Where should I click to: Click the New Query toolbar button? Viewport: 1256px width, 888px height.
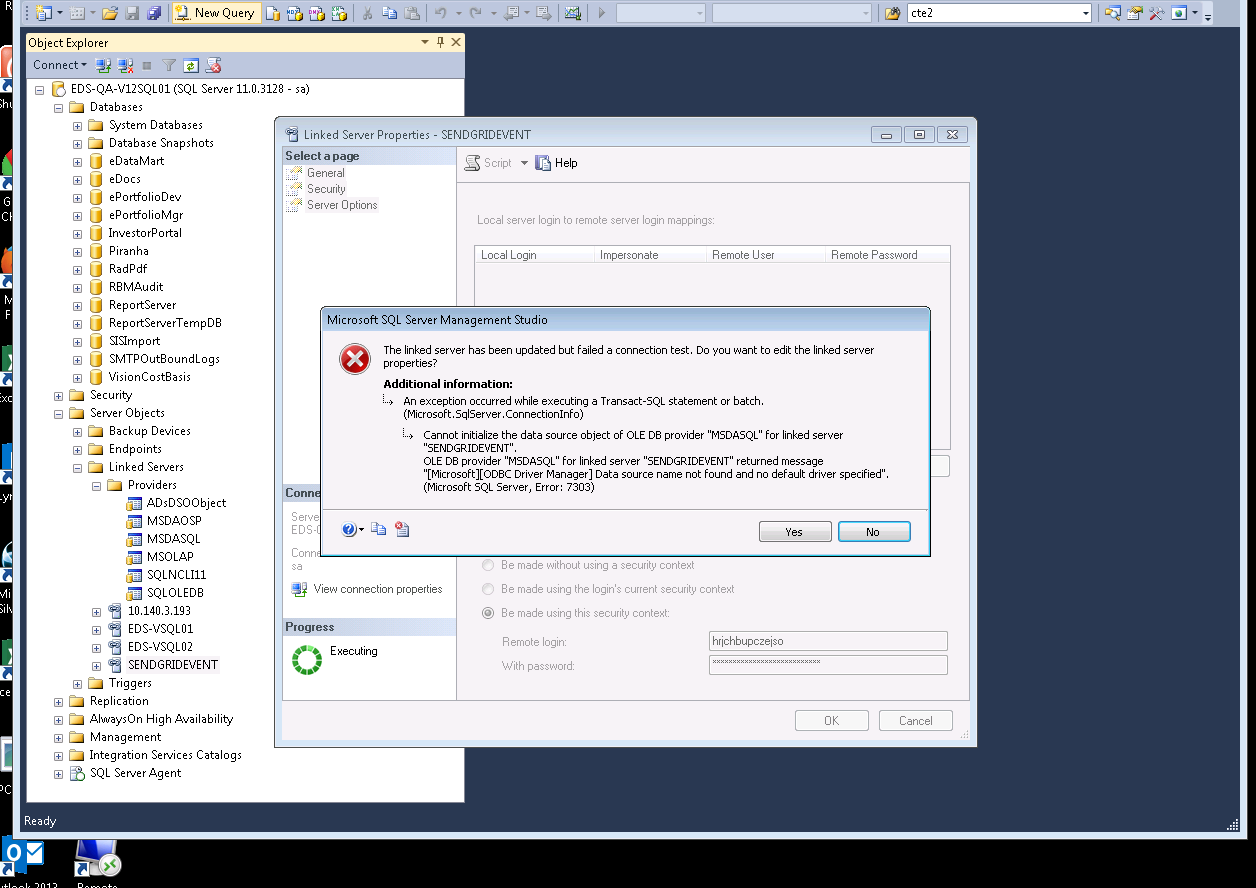(x=215, y=13)
